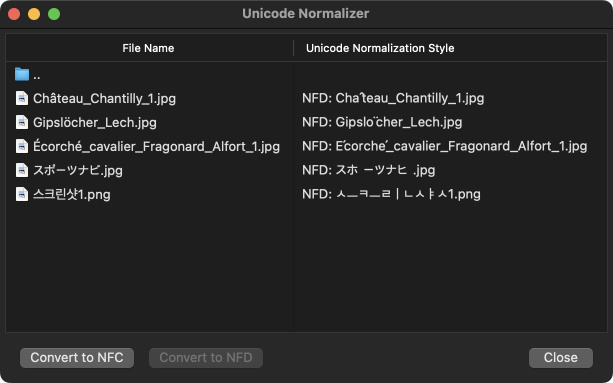The width and height of the screenshot is (613, 383).
Task: Select the Gipslöcher_Lech.jpg file name
Action: pyautogui.click(x=95, y=122)
